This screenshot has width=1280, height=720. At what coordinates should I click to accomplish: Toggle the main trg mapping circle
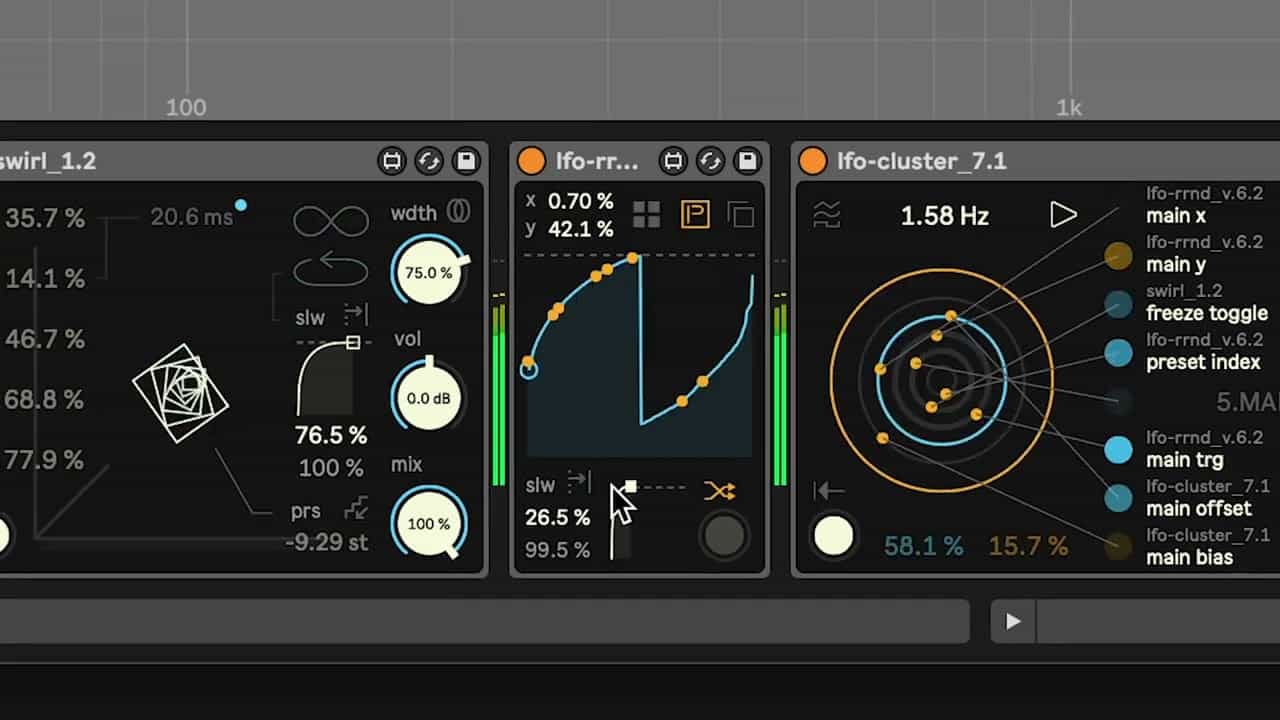coord(1118,450)
